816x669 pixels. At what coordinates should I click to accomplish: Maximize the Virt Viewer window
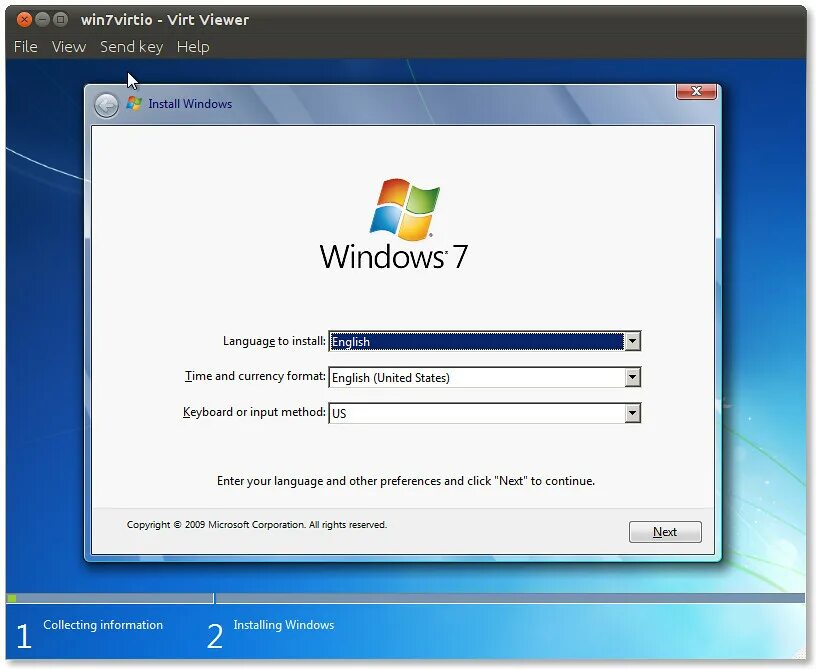tap(60, 20)
